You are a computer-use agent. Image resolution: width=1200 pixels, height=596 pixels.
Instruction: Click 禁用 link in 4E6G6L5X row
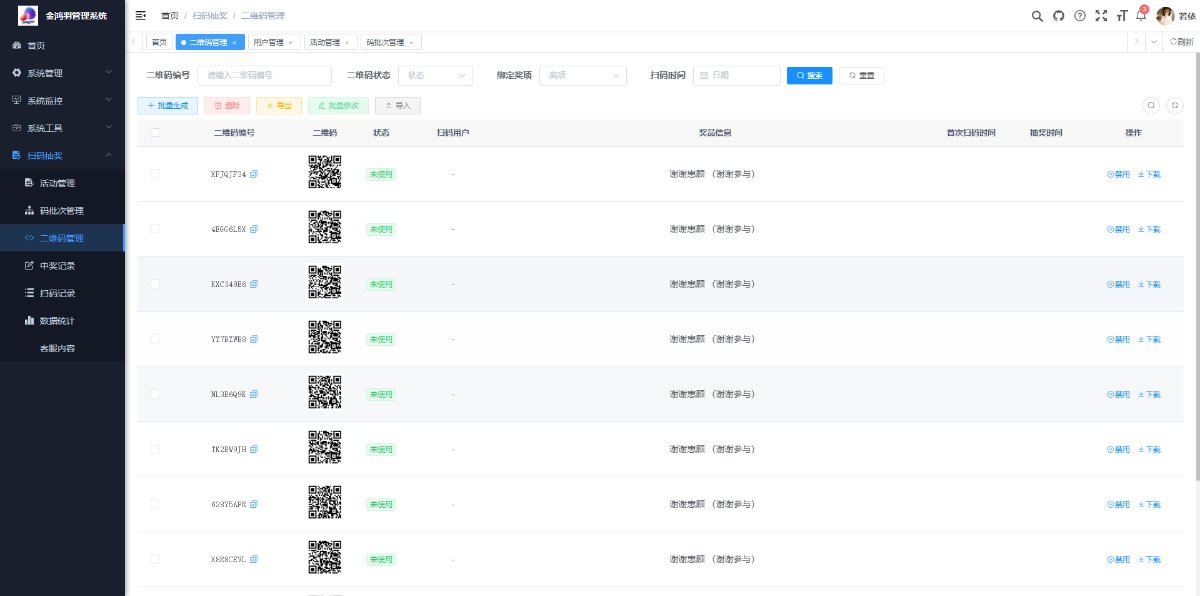click(x=1118, y=229)
